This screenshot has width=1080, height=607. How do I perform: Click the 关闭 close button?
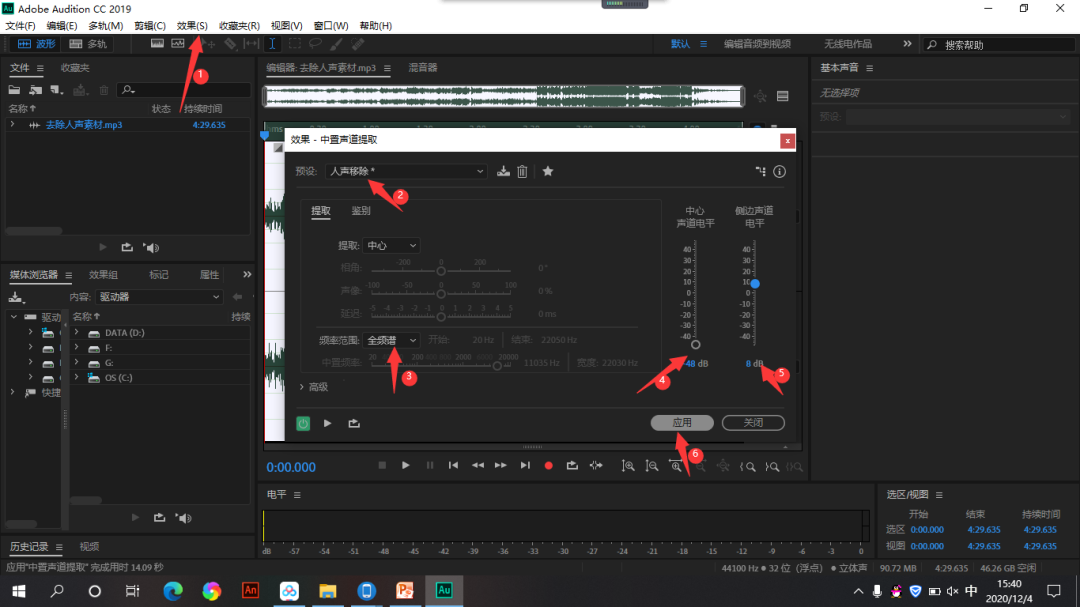point(753,422)
